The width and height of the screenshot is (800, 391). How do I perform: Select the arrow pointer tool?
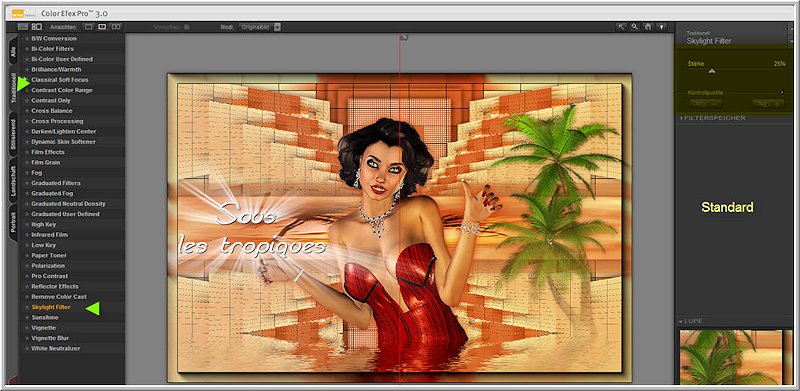(x=621, y=27)
